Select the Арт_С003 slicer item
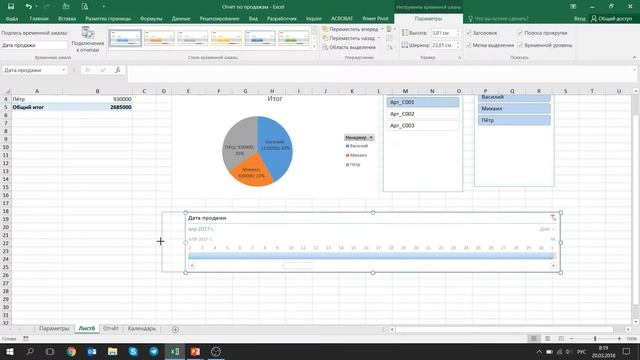The image size is (640, 360). pyautogui.click(x=423, y=125)
